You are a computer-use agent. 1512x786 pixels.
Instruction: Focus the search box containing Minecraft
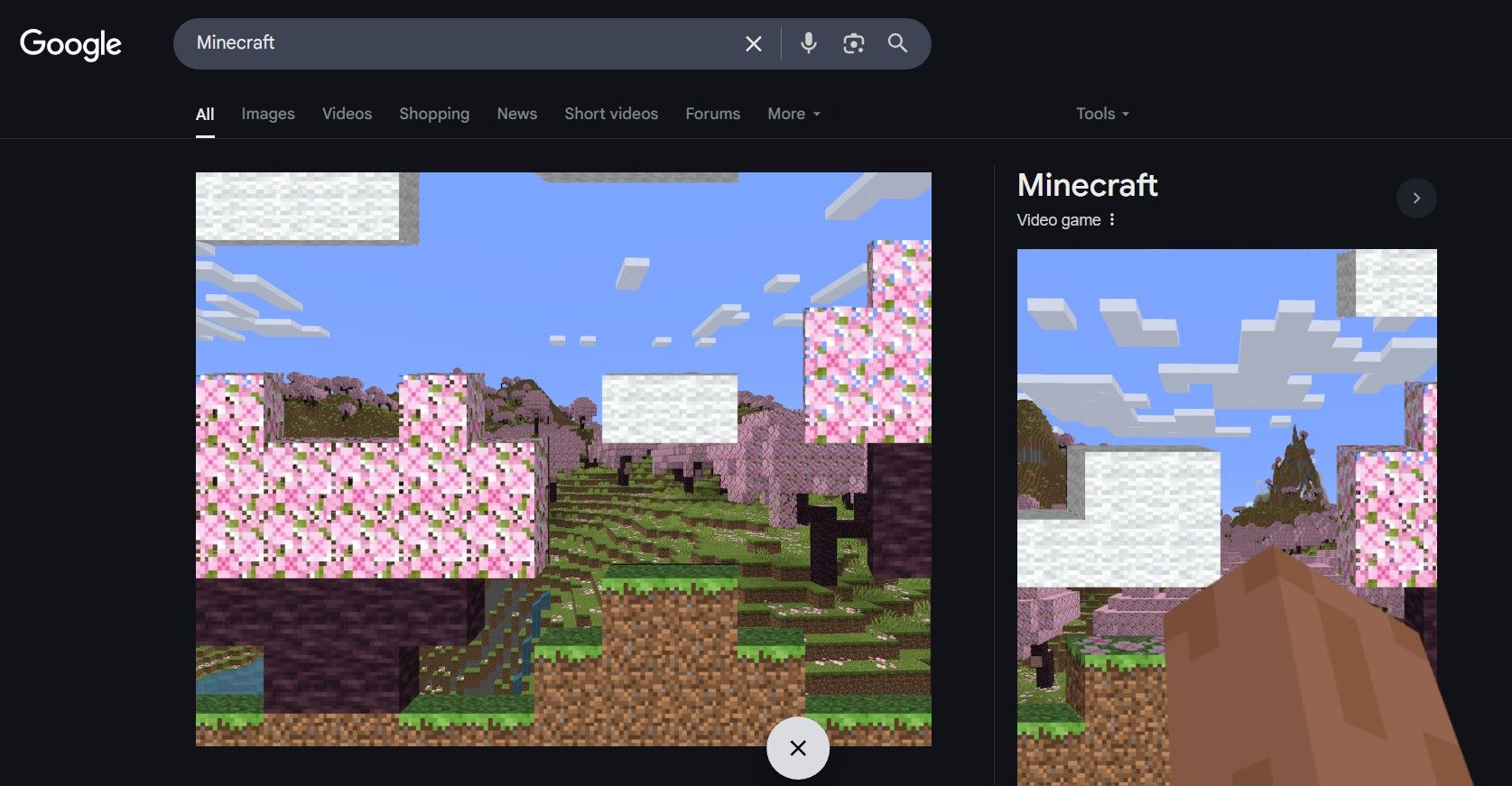451,43
